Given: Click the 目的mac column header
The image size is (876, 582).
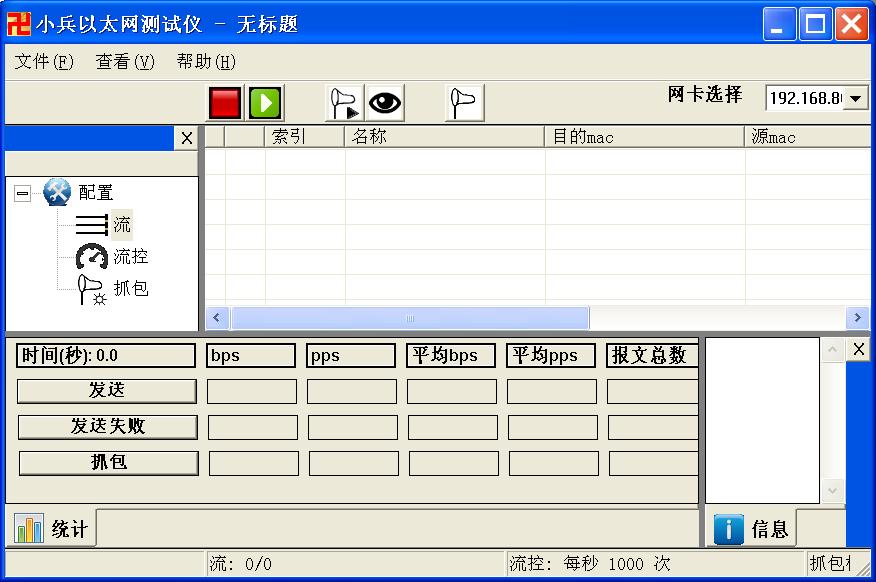Looking at the screenshot, I should (x=645, y=137).
